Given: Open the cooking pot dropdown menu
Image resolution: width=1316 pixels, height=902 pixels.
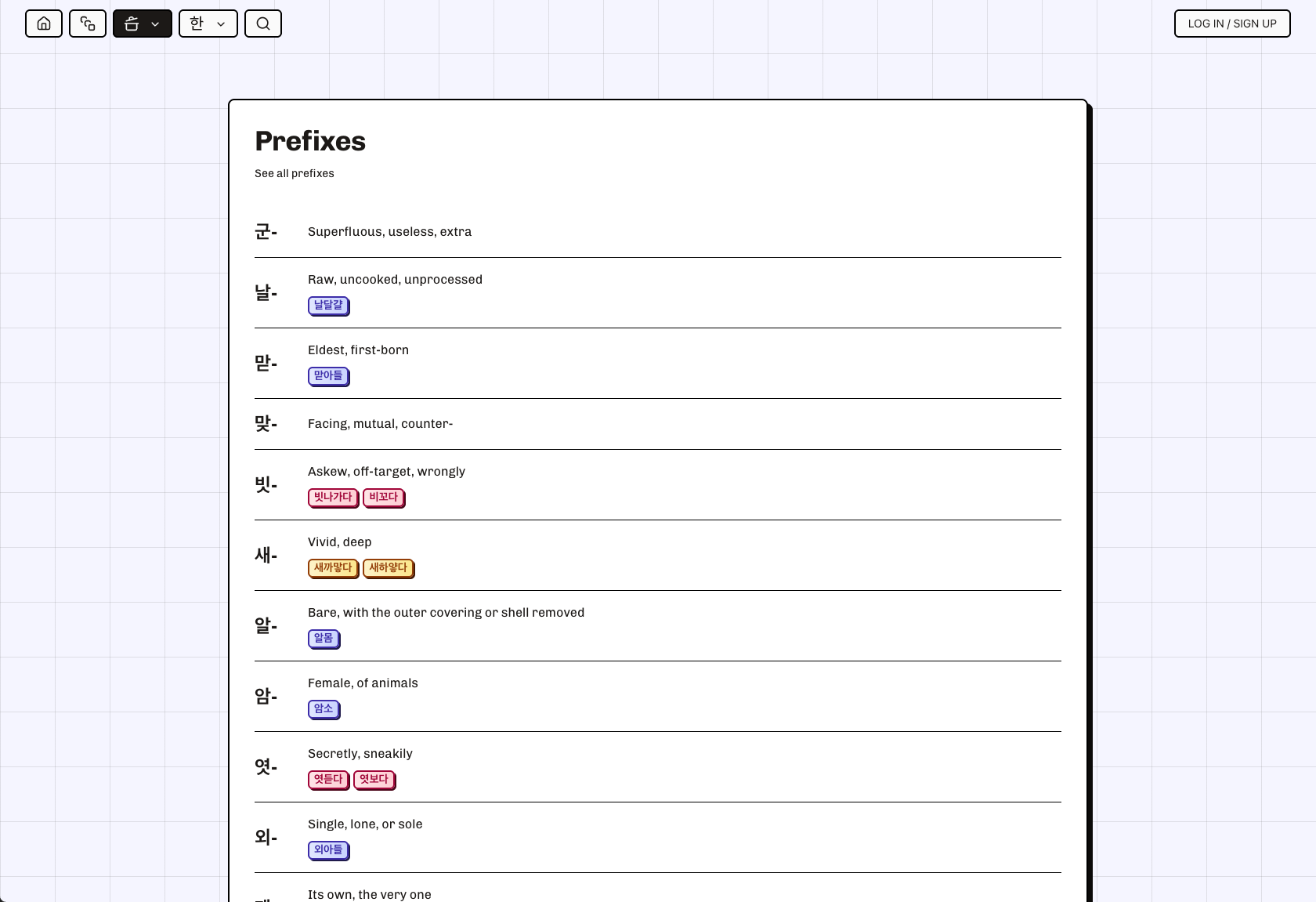Looking at the screenshot, I should coord(143,24).
